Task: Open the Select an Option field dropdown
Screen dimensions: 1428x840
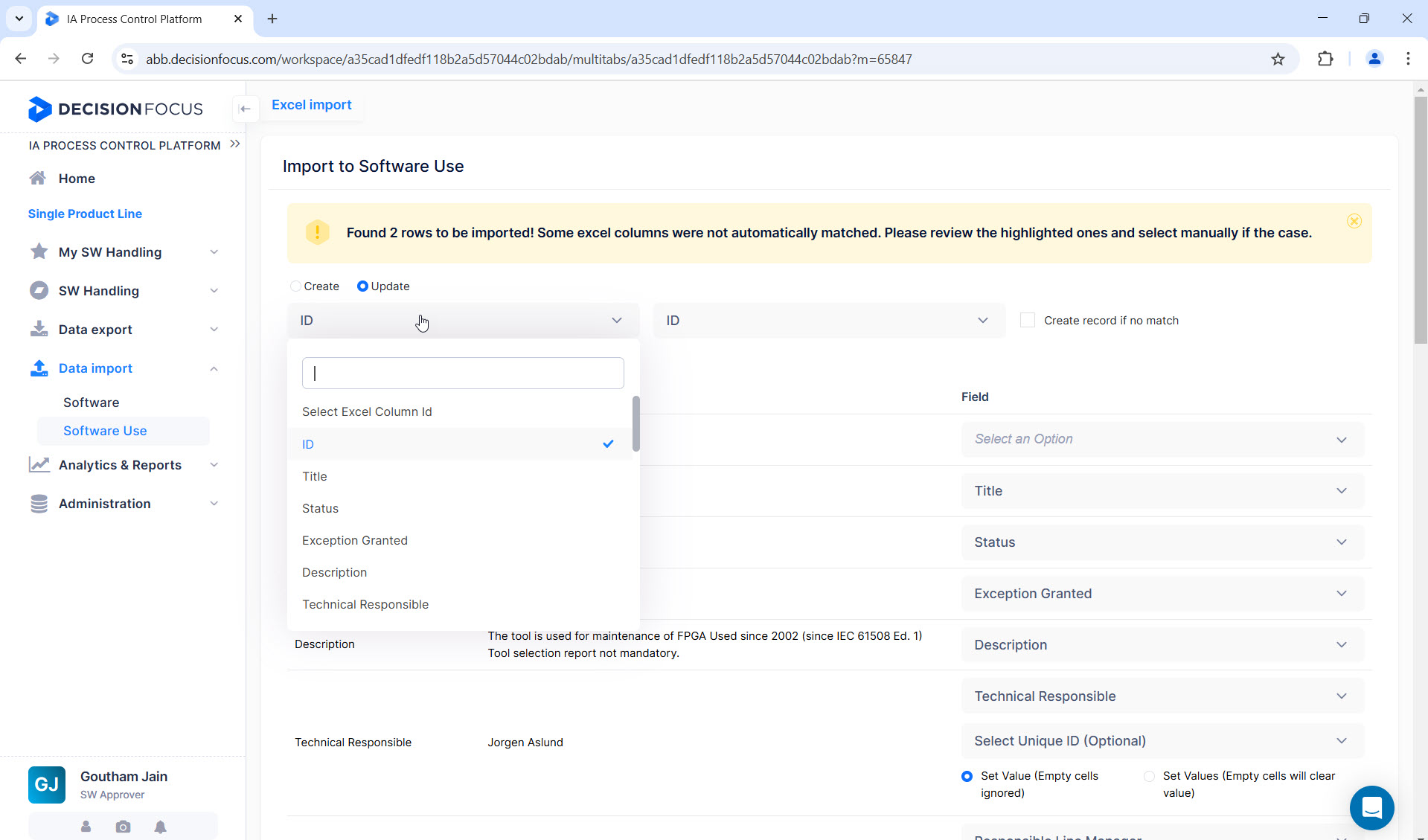Action: pyautogui.click(x=1162, y=439)
